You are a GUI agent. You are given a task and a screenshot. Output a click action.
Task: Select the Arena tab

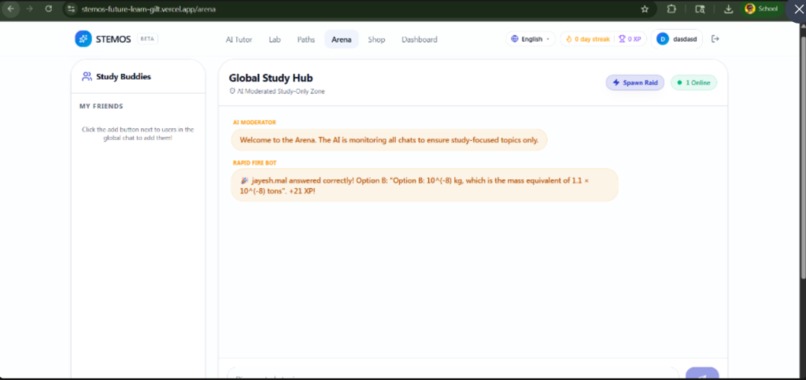pyautogui.click(x=341, y=40)
